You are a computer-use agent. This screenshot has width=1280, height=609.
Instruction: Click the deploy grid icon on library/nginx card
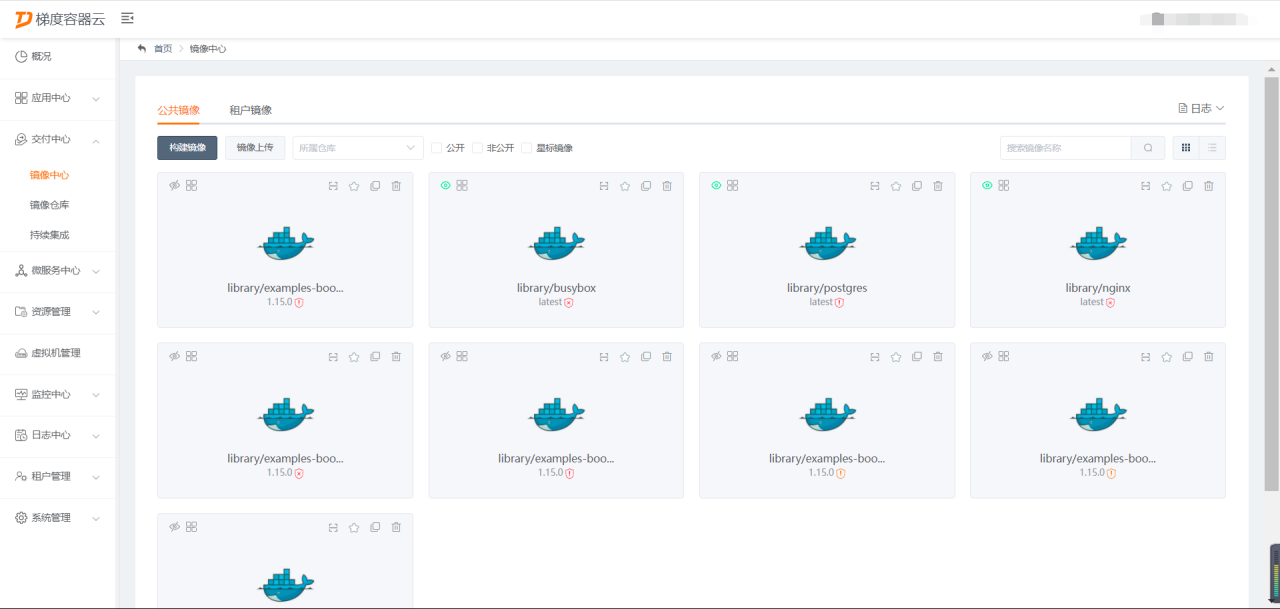click(x=1004, y=186)
